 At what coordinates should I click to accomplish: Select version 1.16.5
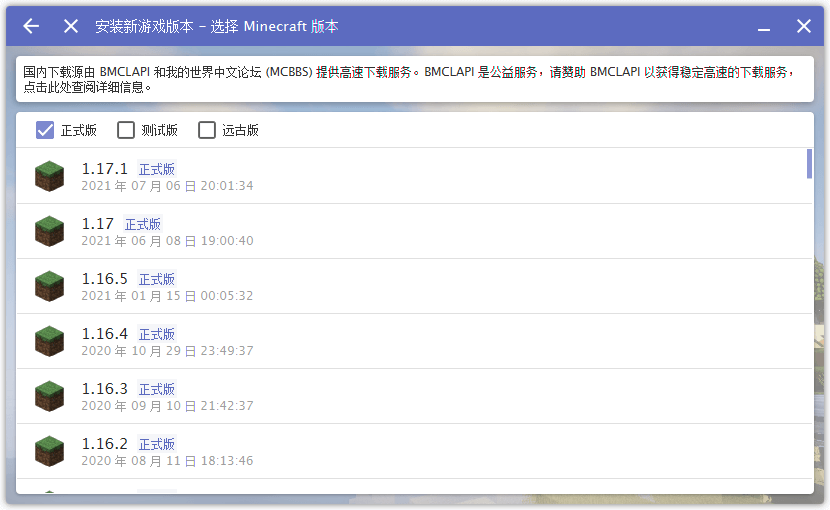point(414,287)
